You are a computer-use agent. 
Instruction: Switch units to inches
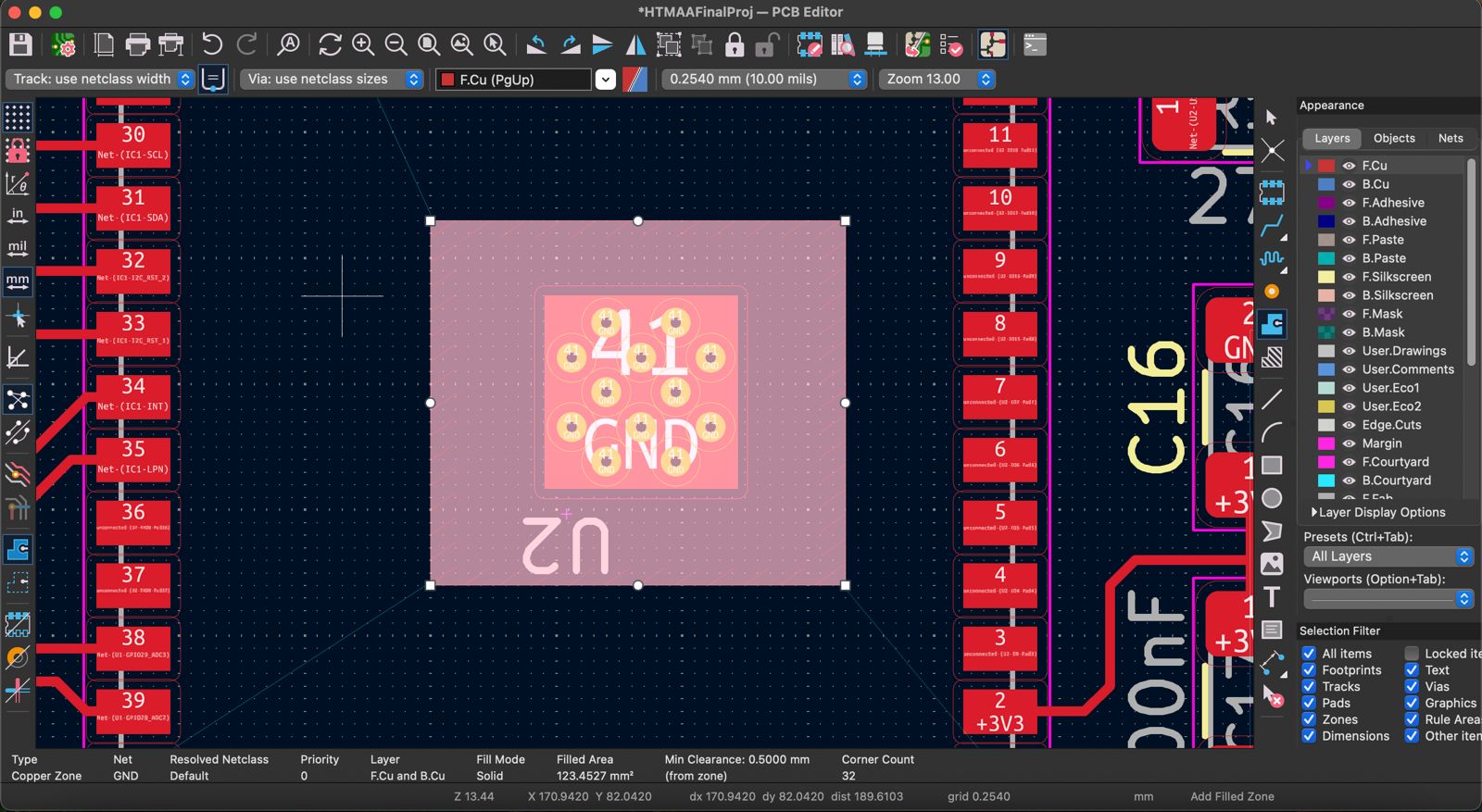(x=18, y=216)
